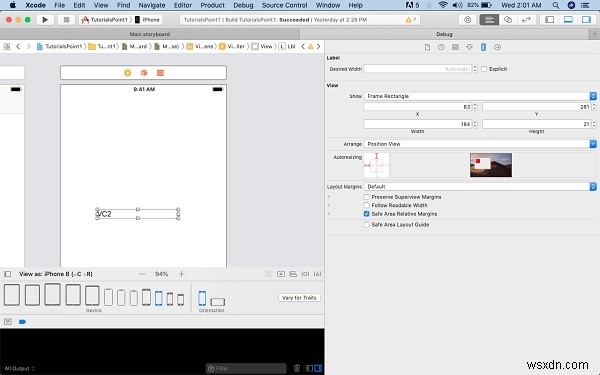Open the Embed In menu
The height and width of the screenshot is (375, 600).
point(281,274)
